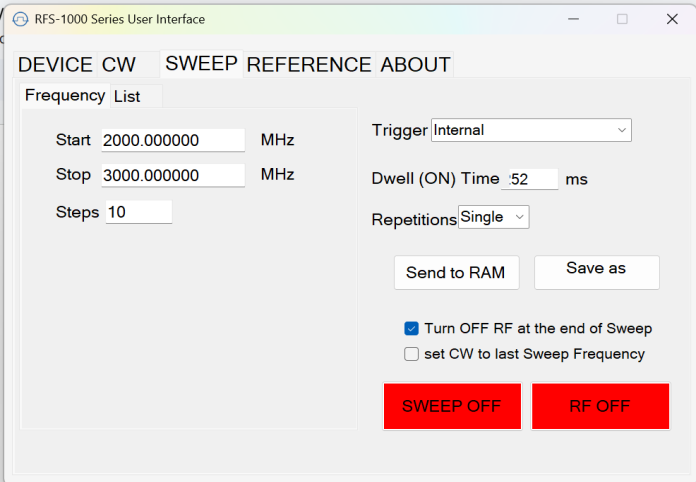Close the RFS-1000 window
This screenshot has width=696, height=482.
pyautogui.click(x=672, y=19)
